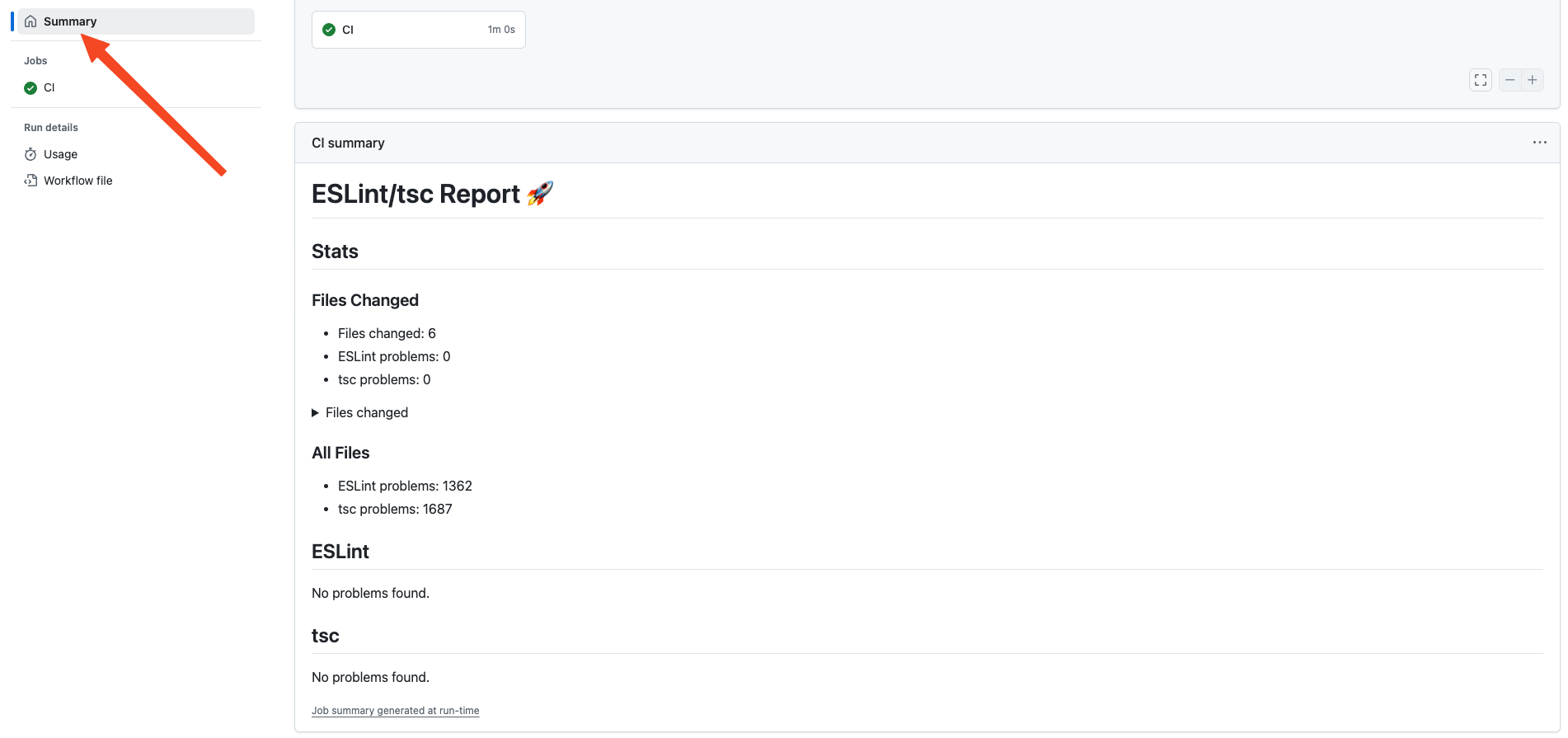Select the Summary sidebar item
1568x738 pixels.
(x=70, y=21)
